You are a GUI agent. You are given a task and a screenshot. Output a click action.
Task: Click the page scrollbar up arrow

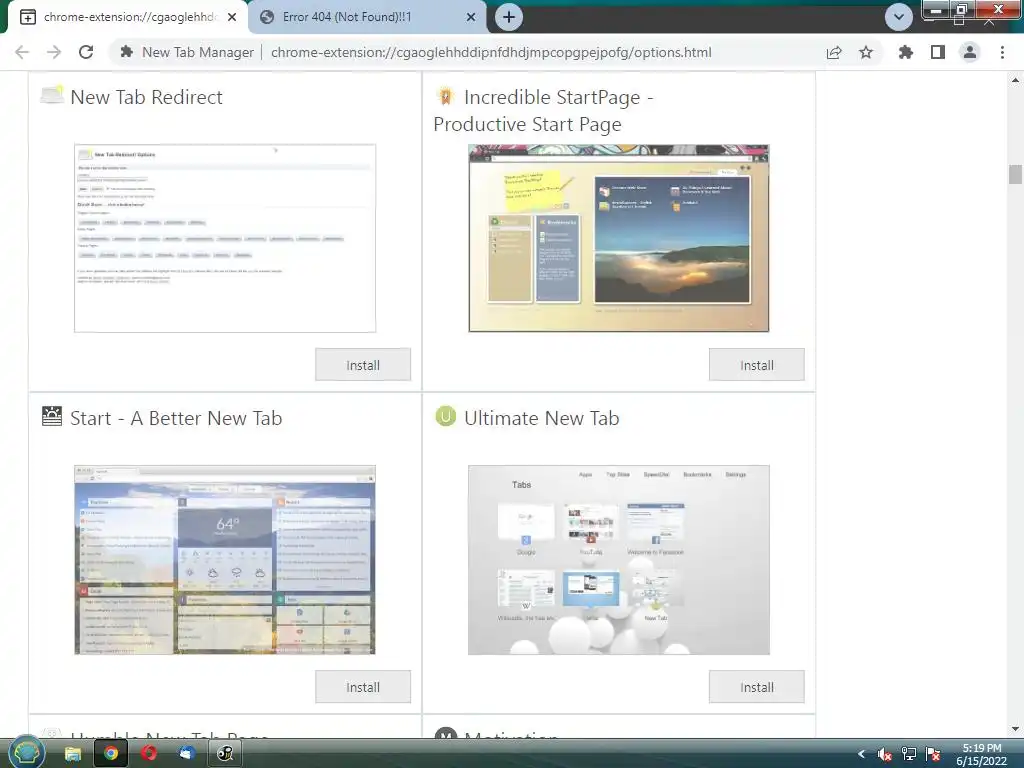pos(1015,80)
